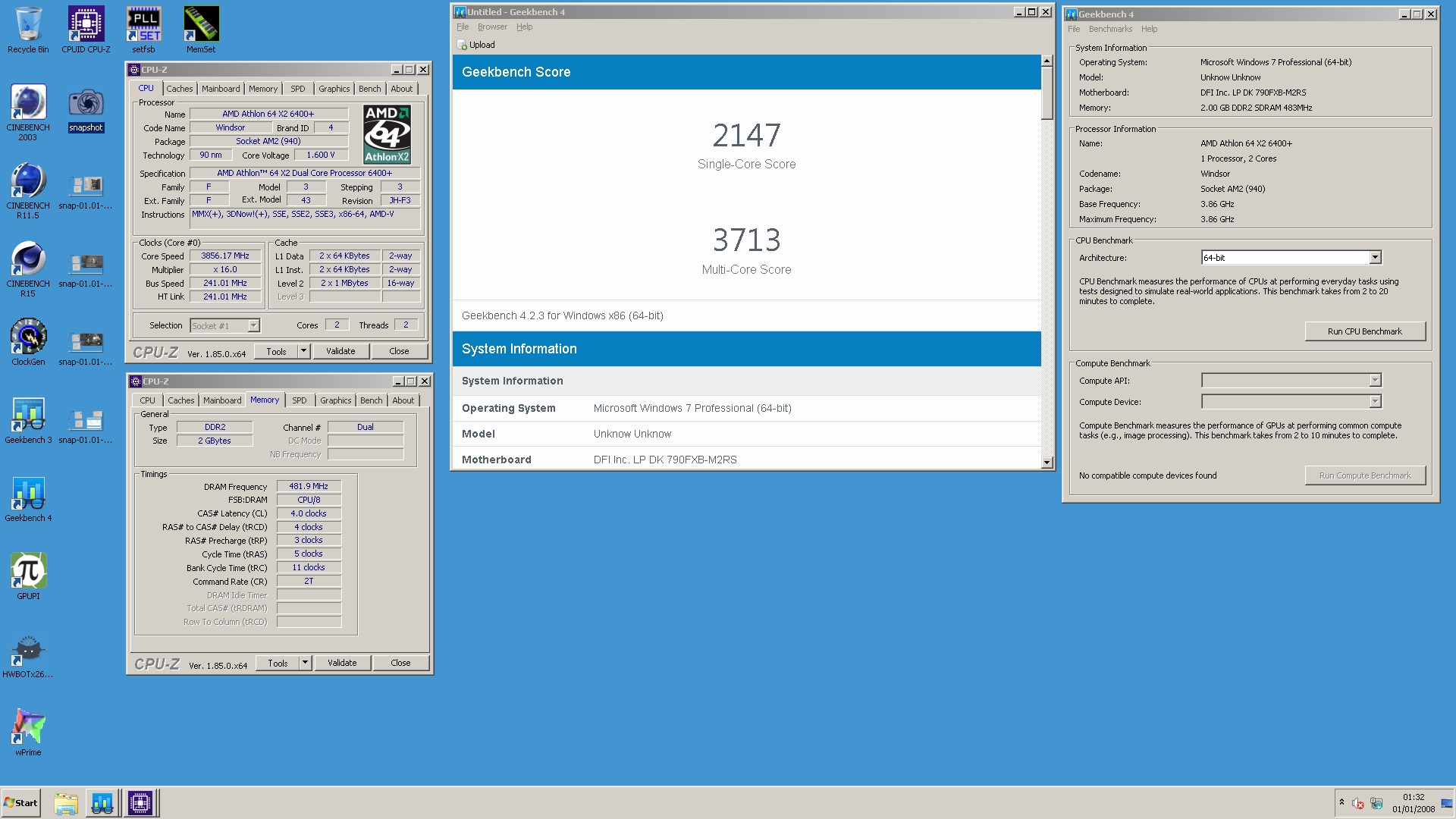This screenshot has height=819, width=1456.
Task: Expand Tools arrow in lower CPU-Z window
Action: [x=305, y=663]
